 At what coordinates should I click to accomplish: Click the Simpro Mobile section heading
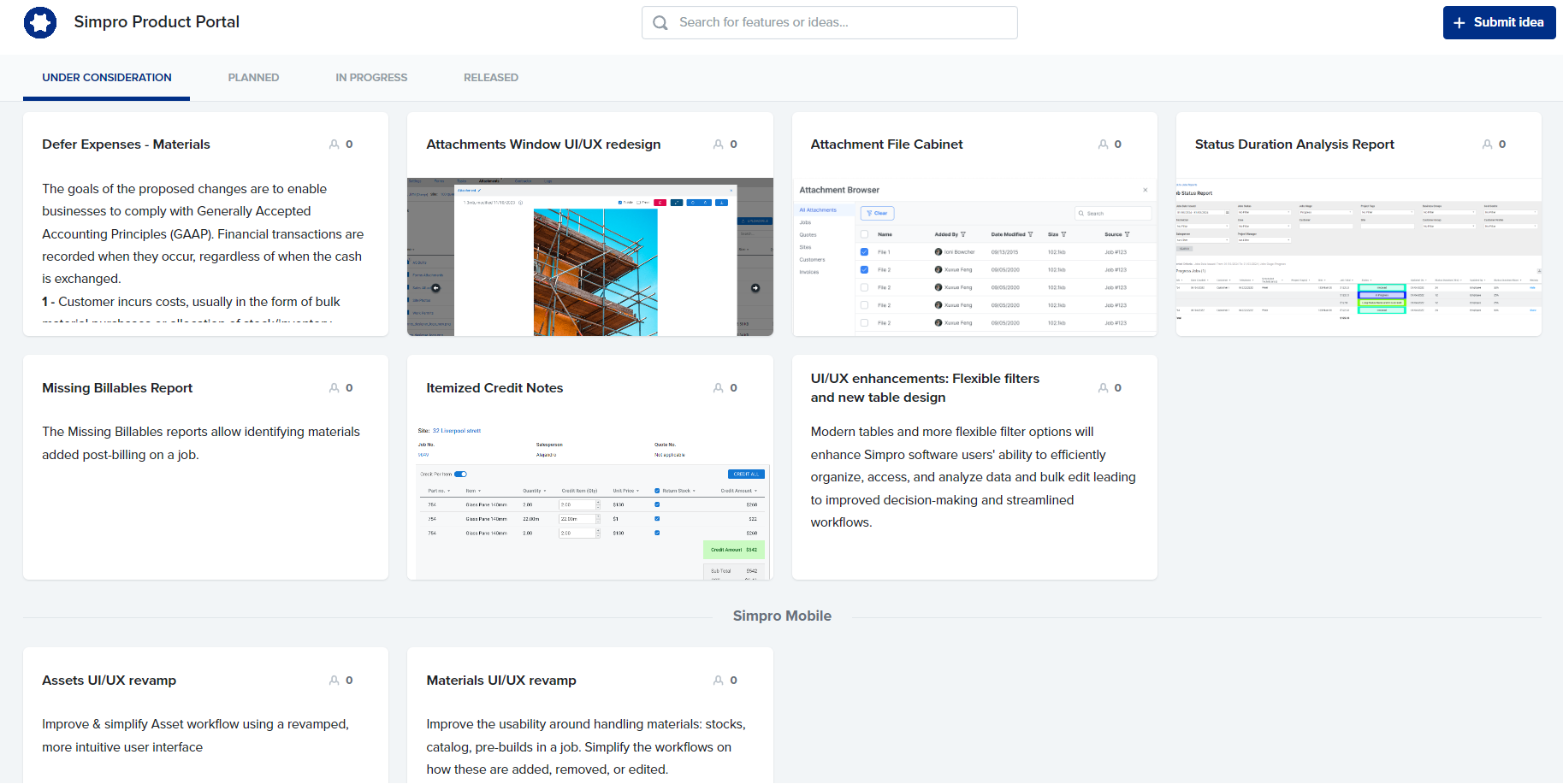pos(782,616)
